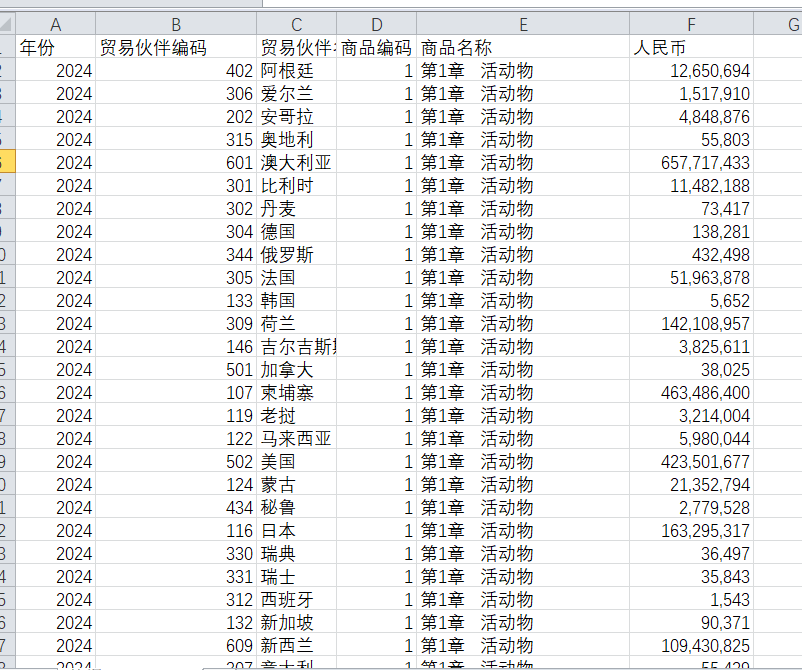The width and height of the screenshot is (802, 670).
Task: Click the 年份 header cell
Action: pos(55,47)
